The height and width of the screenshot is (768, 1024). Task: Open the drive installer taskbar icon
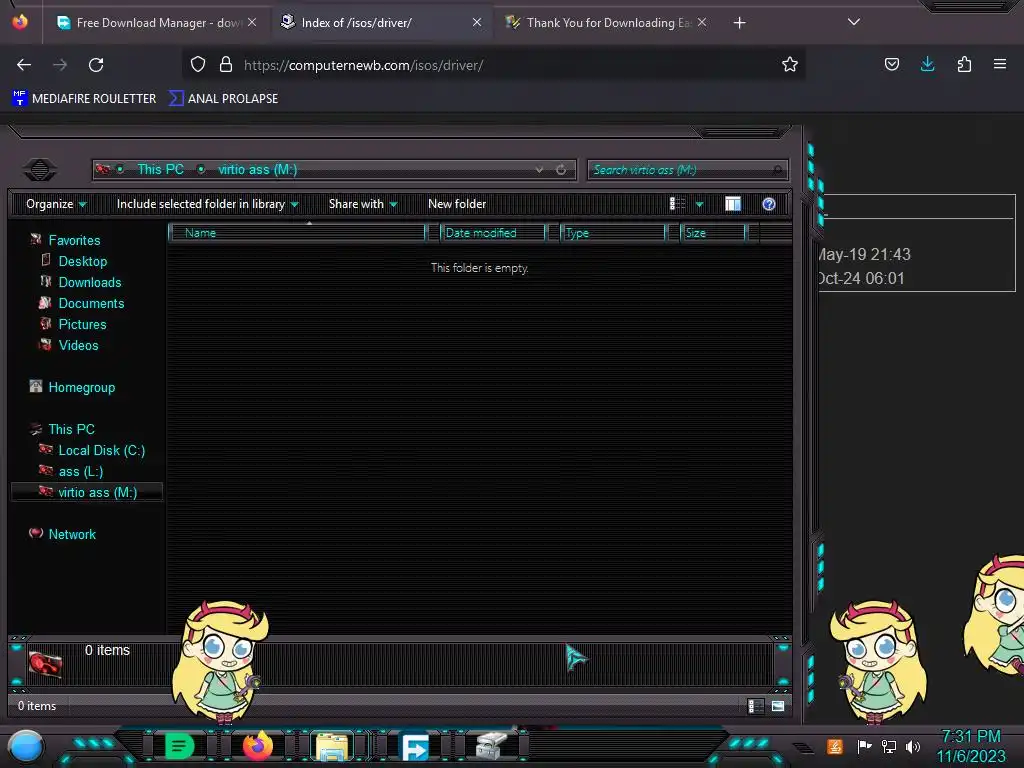[x=491, y=746]
